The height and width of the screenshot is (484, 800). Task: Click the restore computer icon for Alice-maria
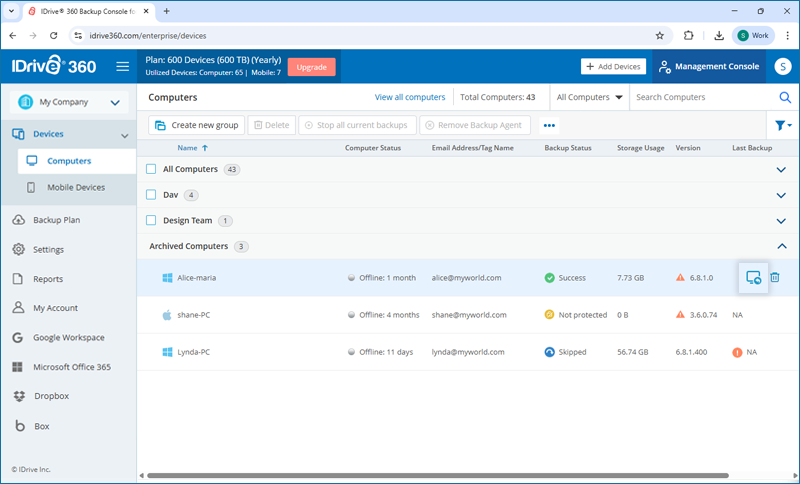tap(753, 278)
